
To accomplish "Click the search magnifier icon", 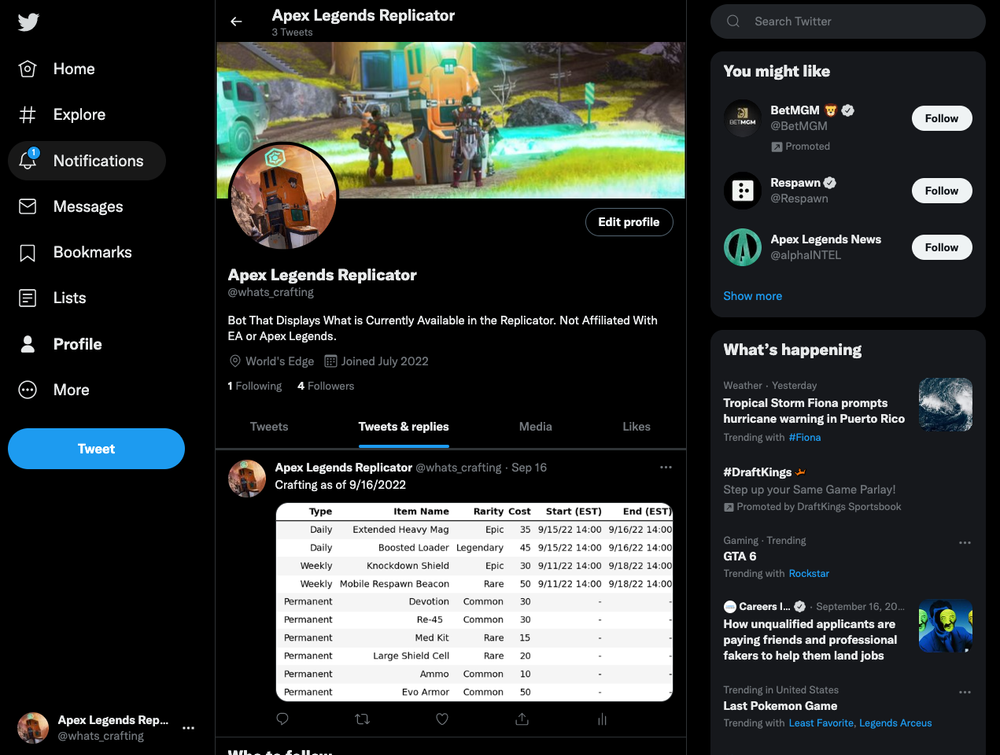I will click(x=733, y=21).
